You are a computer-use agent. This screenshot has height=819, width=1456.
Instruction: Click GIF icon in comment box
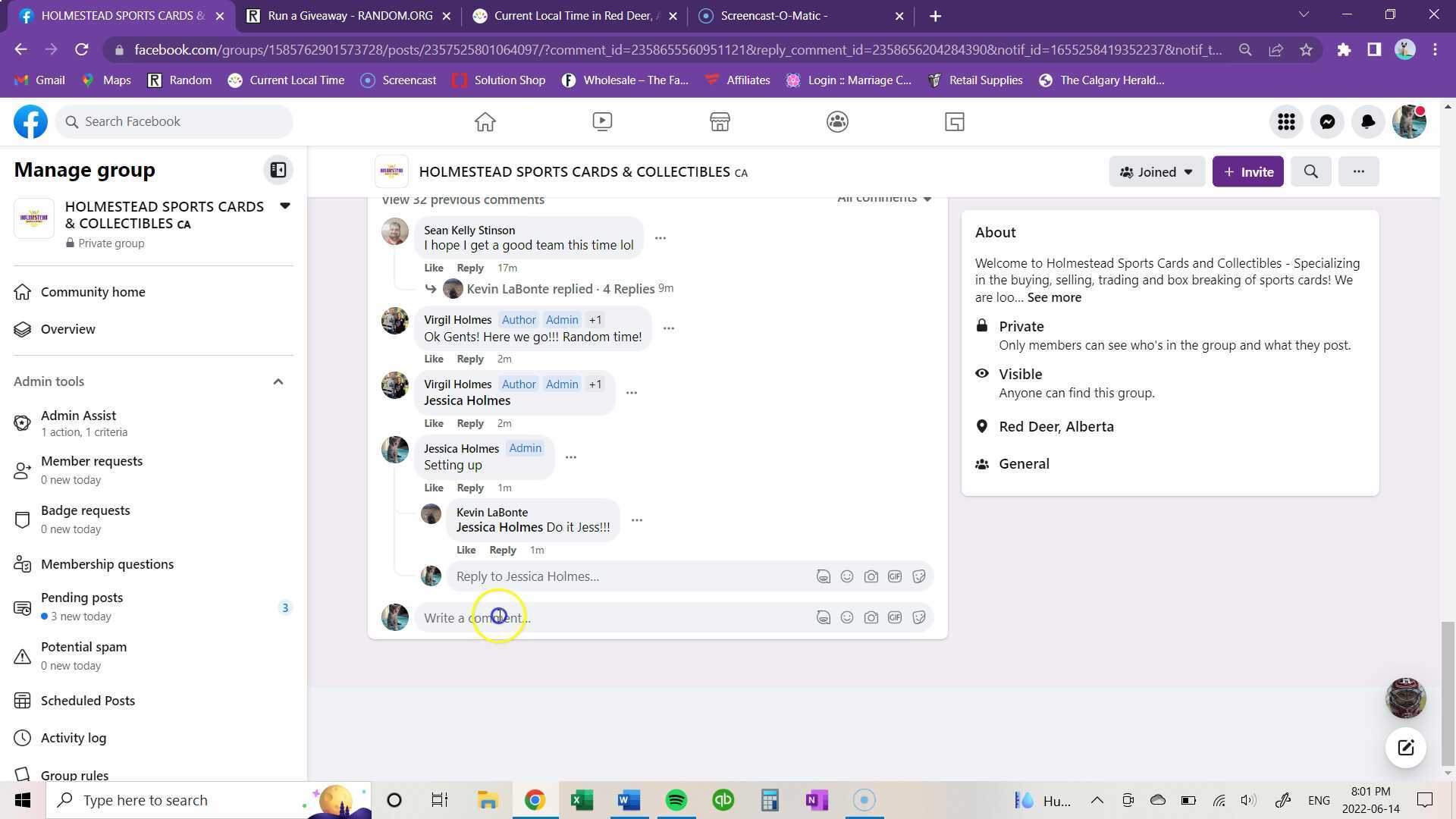(895, 618)
